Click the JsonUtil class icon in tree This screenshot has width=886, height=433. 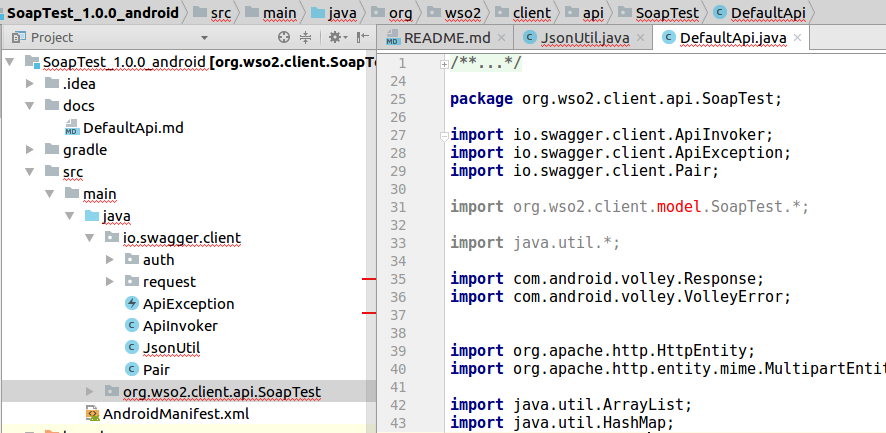(131, 348)
